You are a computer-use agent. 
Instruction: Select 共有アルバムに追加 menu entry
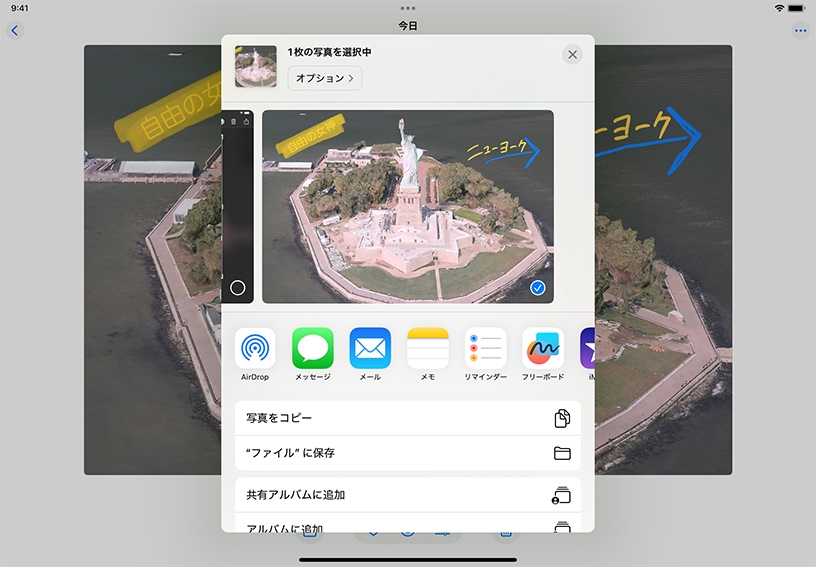click(x=407, y=495)
